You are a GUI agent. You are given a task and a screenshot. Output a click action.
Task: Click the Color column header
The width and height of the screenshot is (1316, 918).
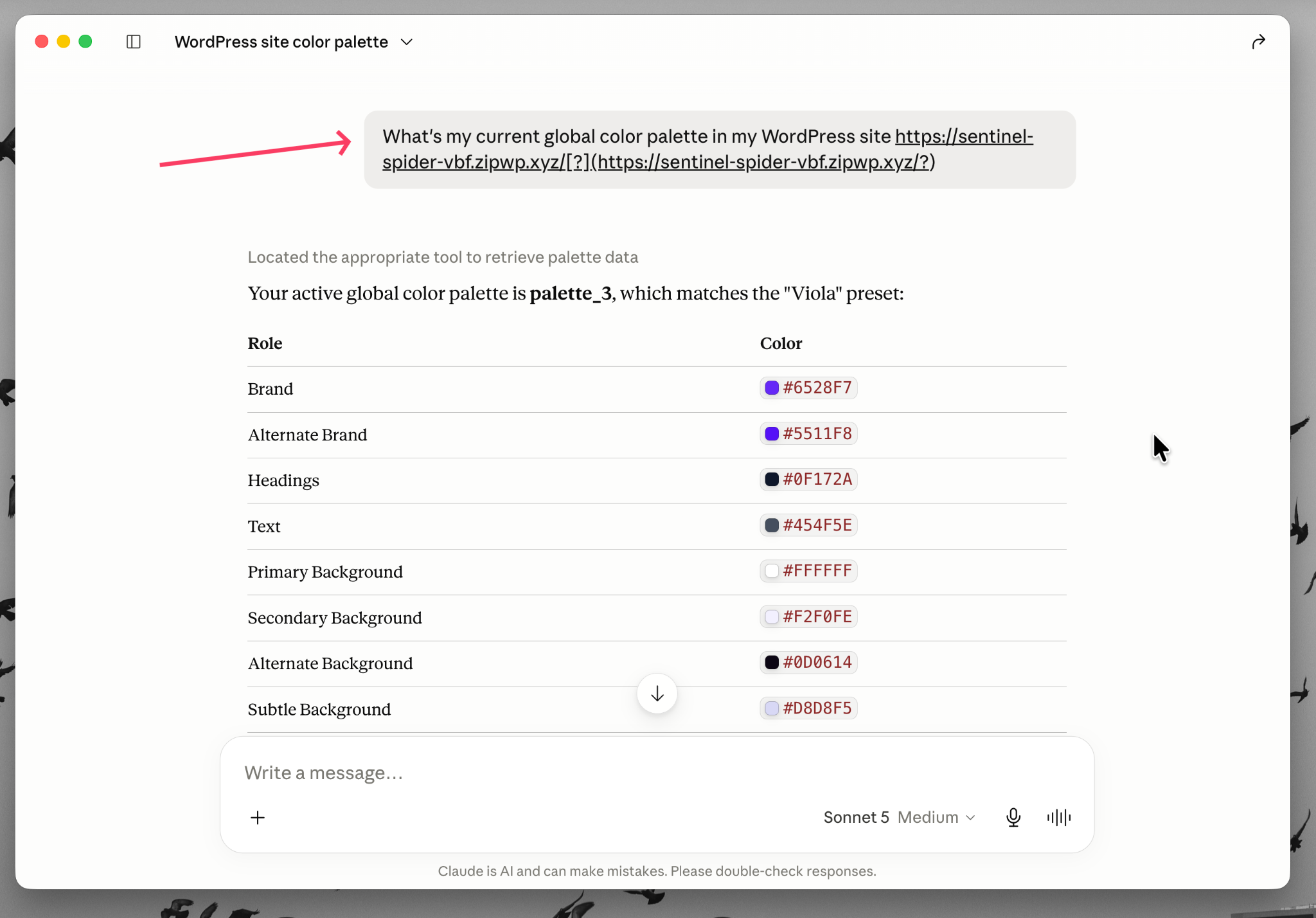click(781, 343)
